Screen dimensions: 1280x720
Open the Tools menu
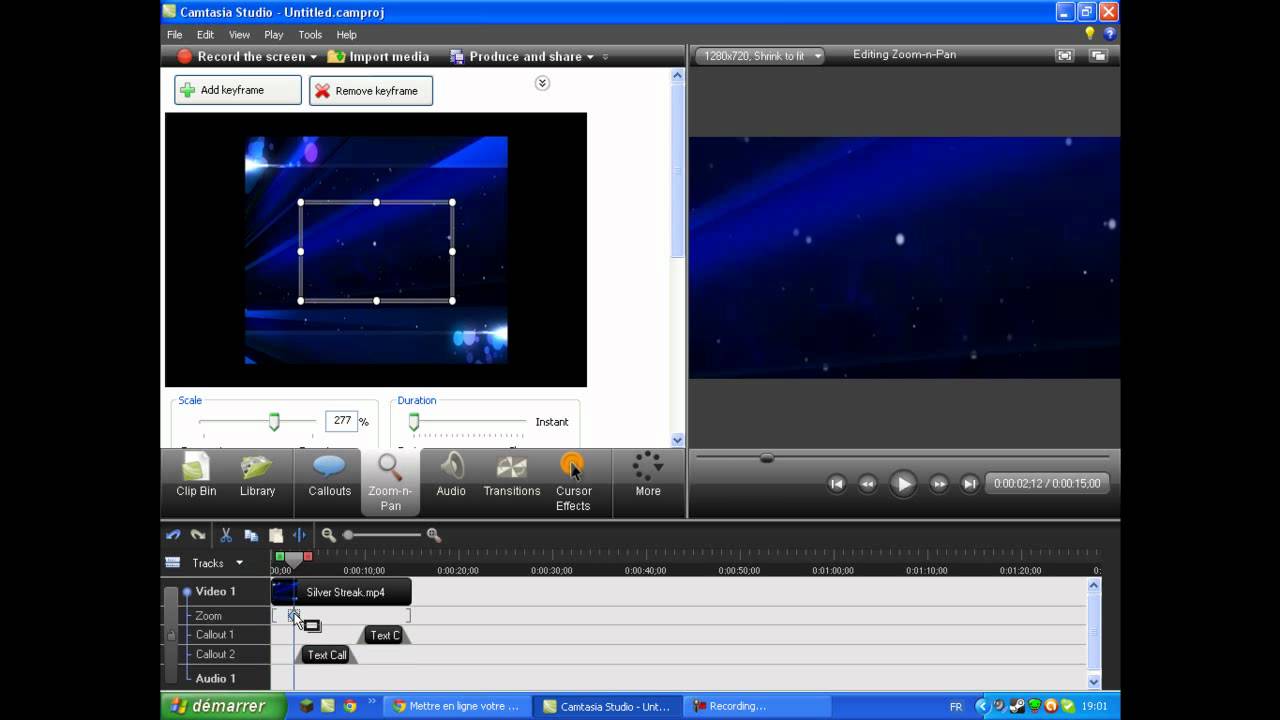click(310, 35)
